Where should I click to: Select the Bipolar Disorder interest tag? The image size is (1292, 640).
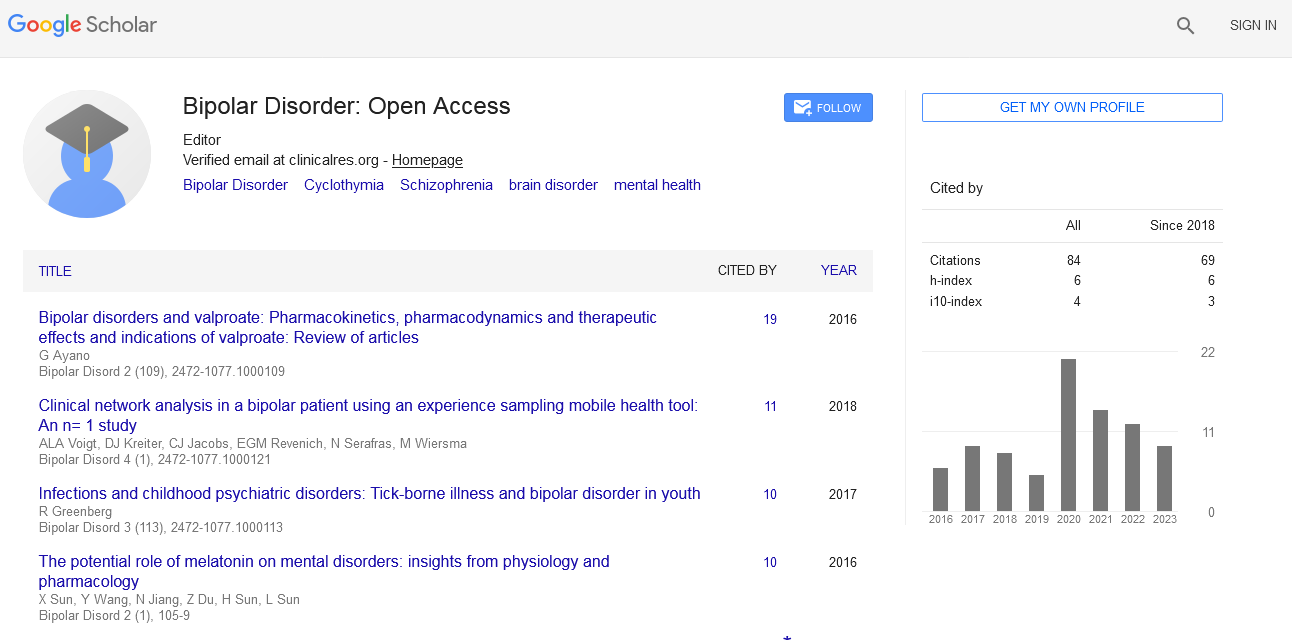point(235,185)
